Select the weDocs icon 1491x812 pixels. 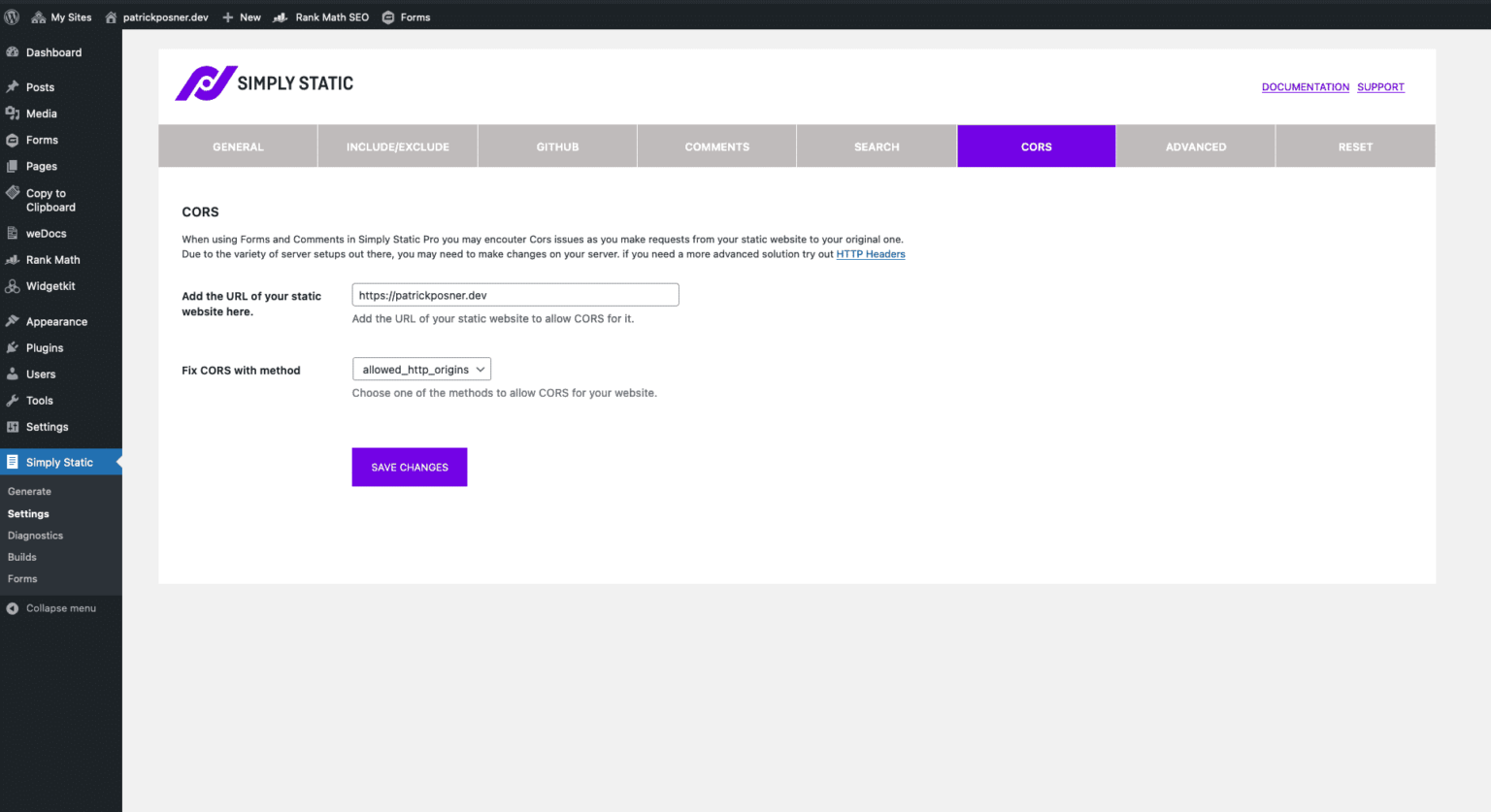[14, 233]
